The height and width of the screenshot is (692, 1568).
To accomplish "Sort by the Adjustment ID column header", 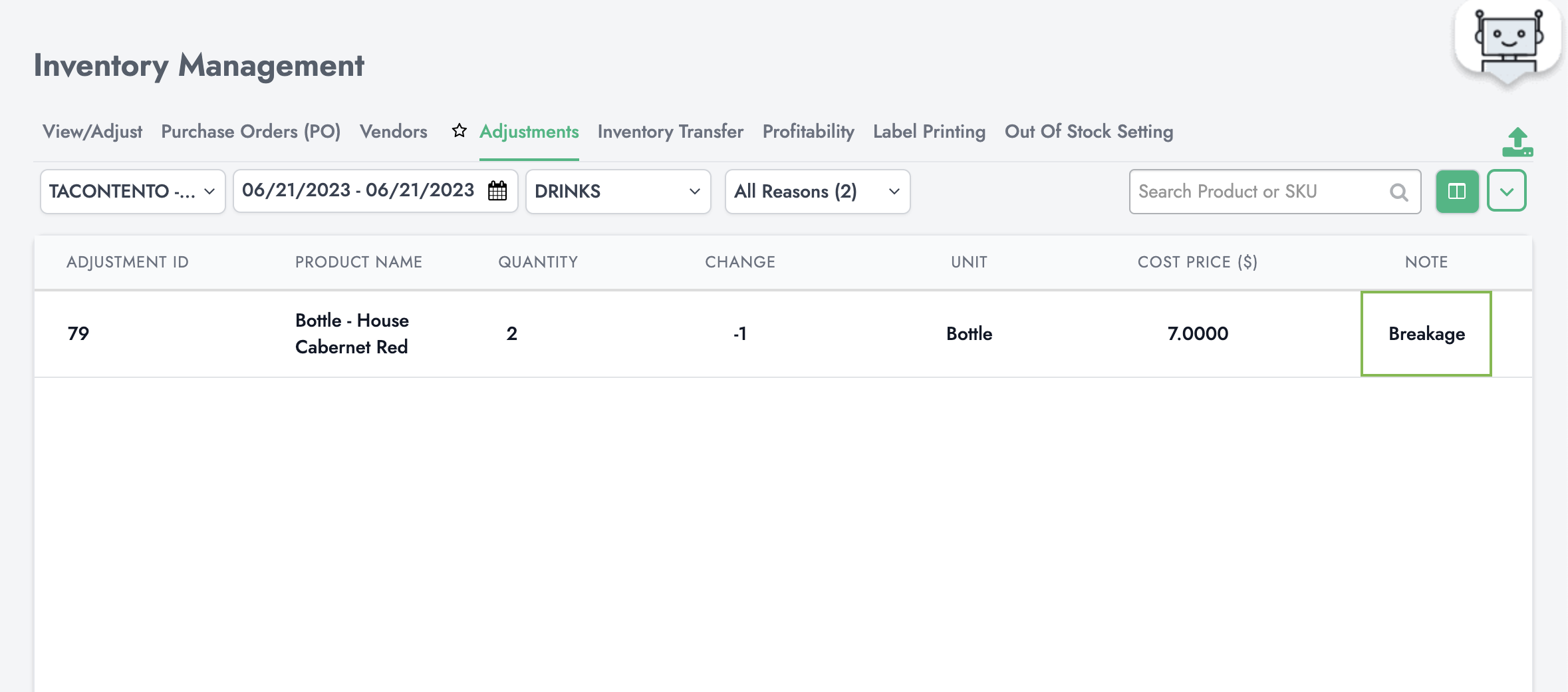I will pyautogui.click(x=128, y=262).
